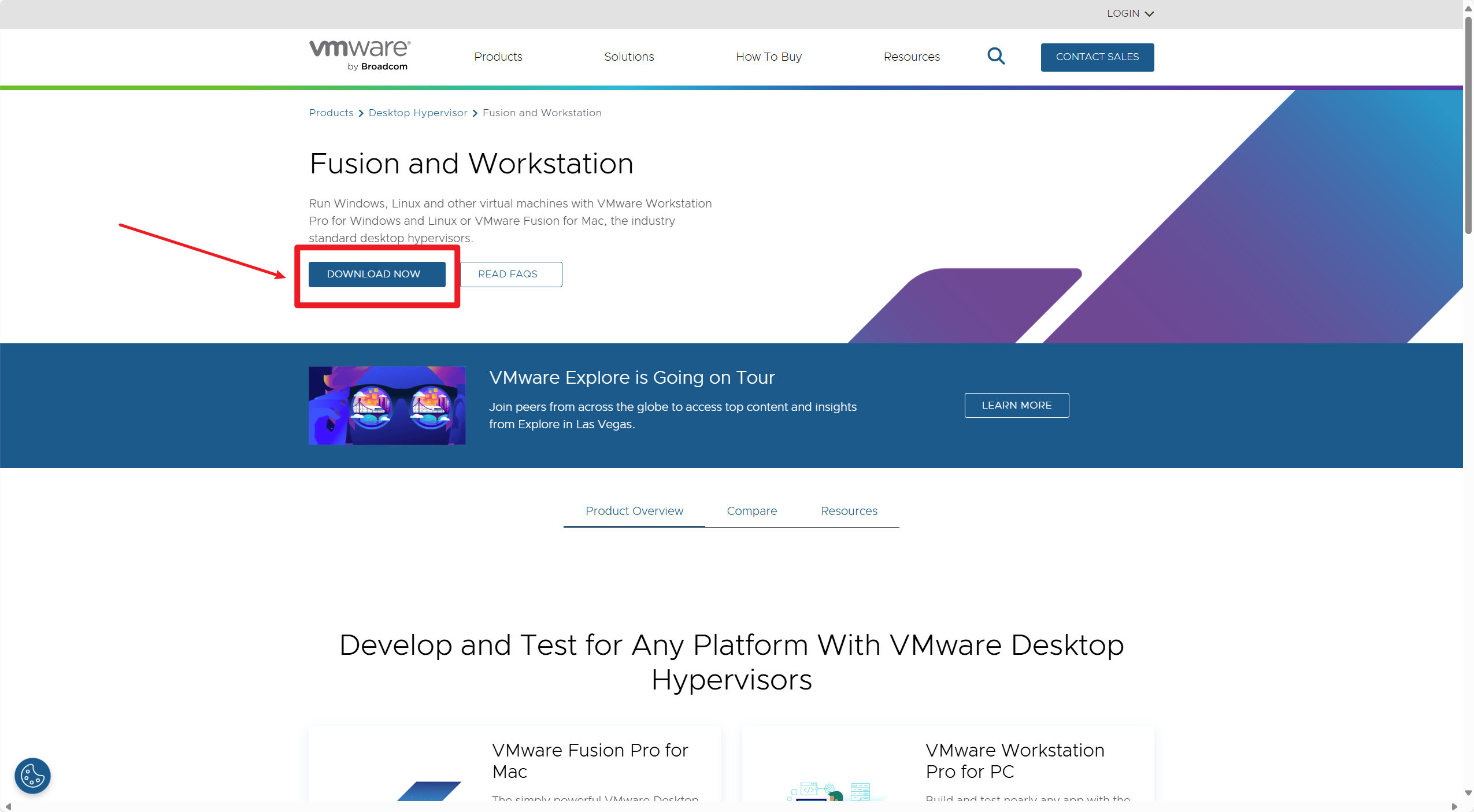
Task: Open the Solutions navigation menu
Action: [628, 57]
